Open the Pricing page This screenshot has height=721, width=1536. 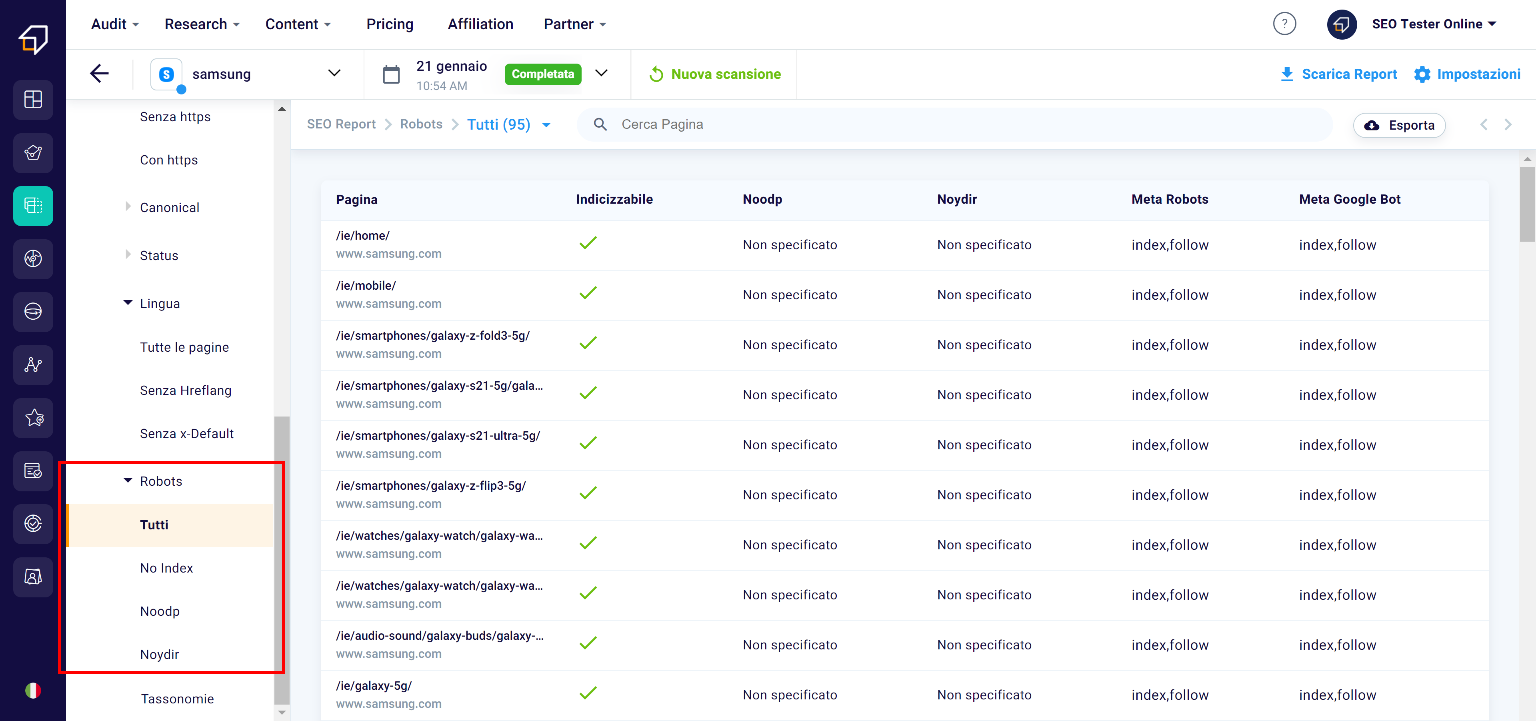(x=390, y=24)
